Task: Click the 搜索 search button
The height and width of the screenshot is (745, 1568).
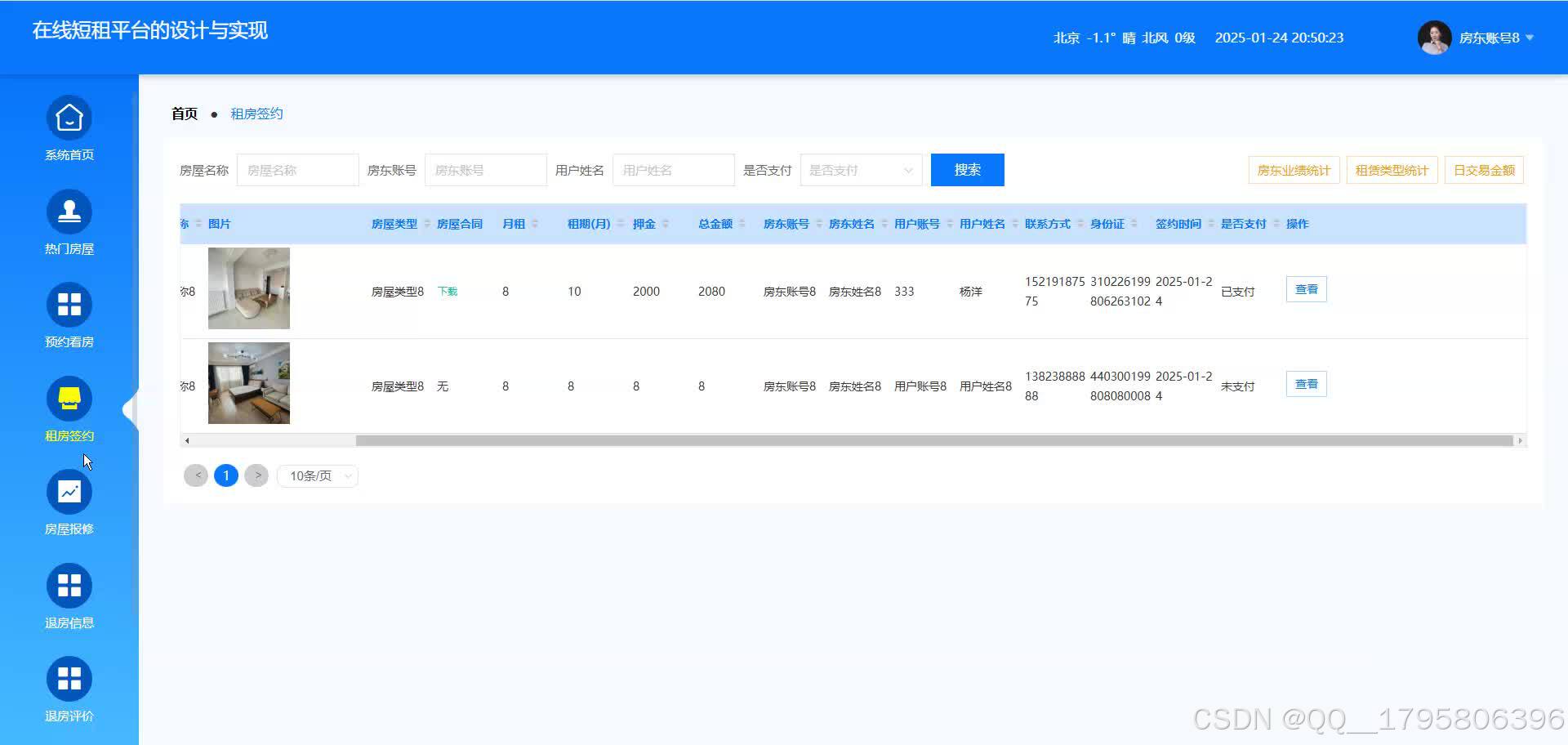Action: point(967,169)
